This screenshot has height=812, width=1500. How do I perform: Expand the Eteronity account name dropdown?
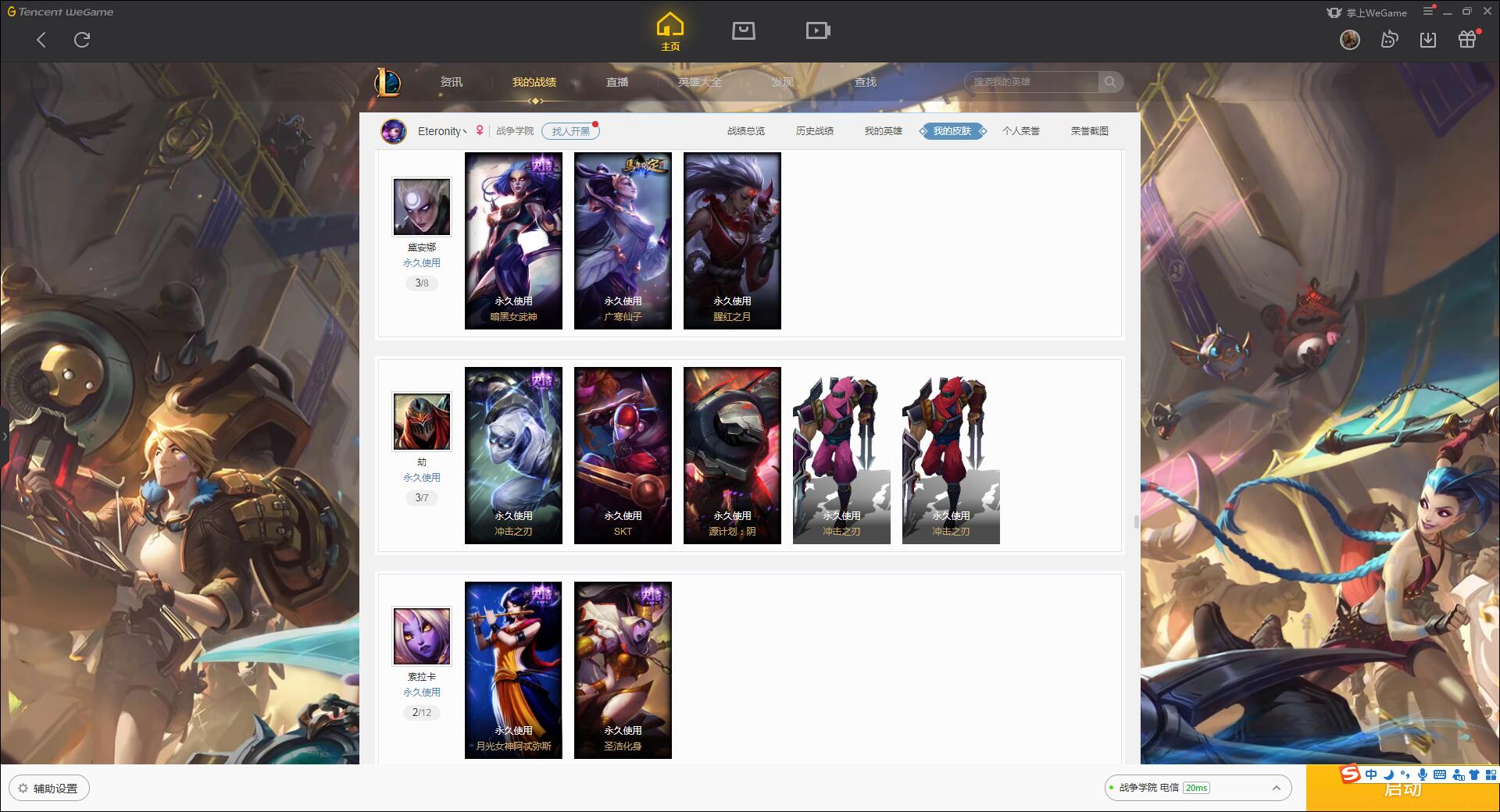coord(442,131)
